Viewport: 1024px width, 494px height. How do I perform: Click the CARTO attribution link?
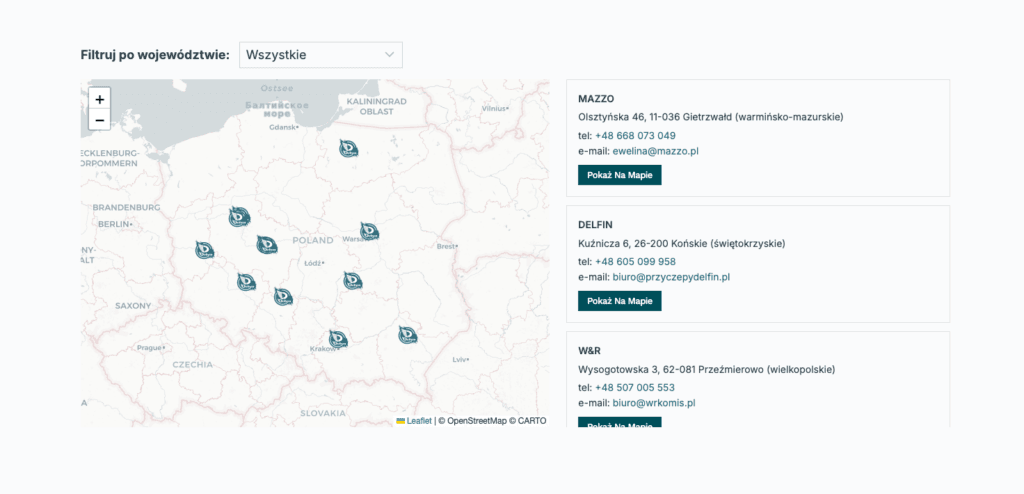pos(532,421)
